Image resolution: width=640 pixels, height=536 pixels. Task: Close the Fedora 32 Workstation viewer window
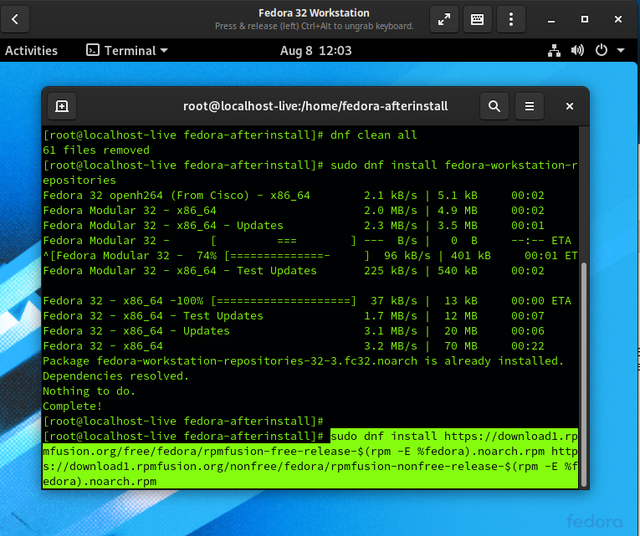click(618, 19)
